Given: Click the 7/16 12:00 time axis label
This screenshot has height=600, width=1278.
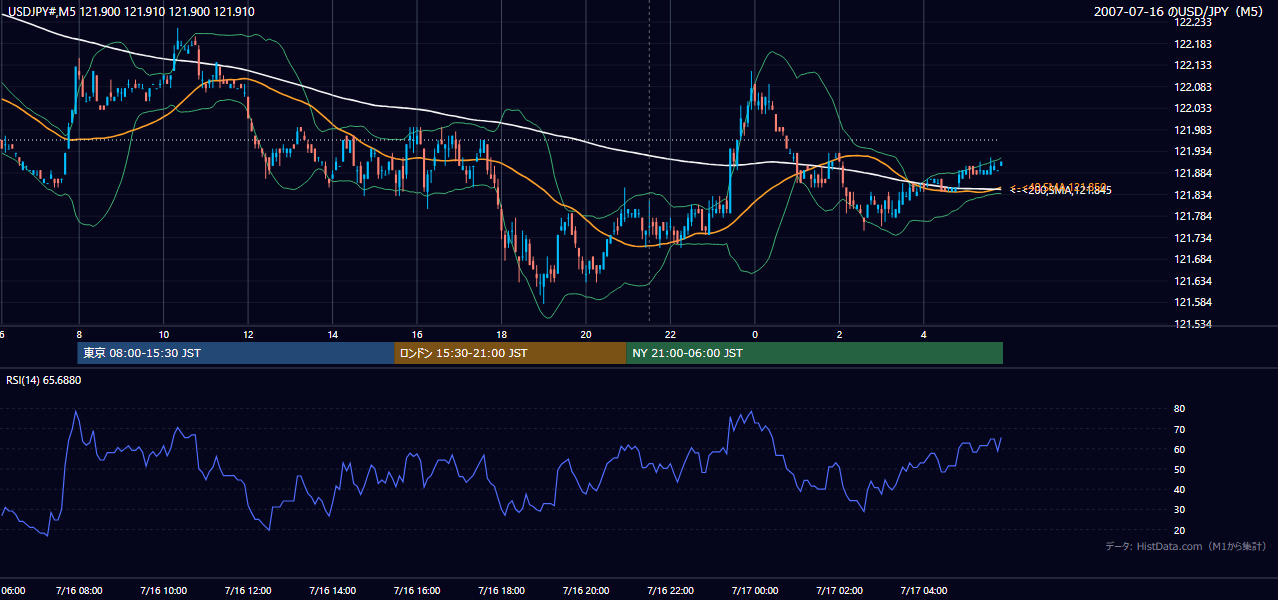Looking at the screenshot, I should (x=247, y=591).
